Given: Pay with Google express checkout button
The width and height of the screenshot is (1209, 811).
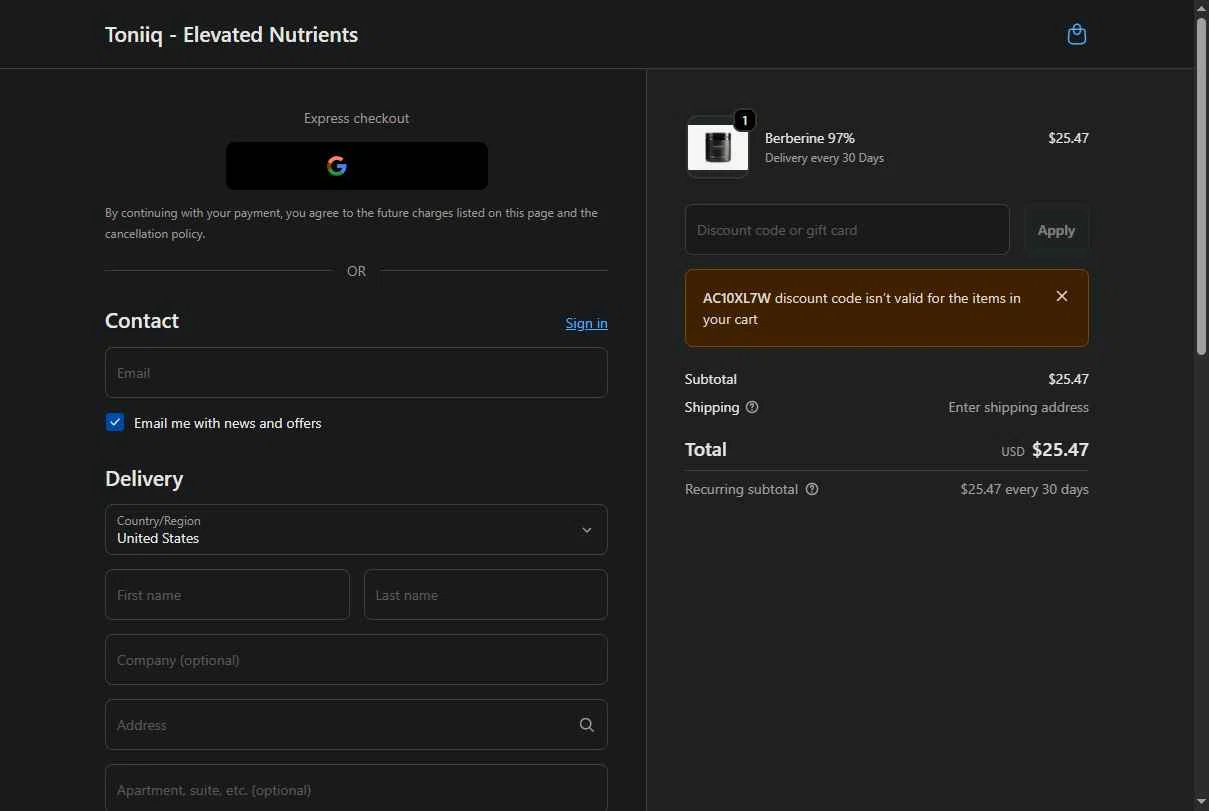Looking at the screenshot, I should click(356, 166).
